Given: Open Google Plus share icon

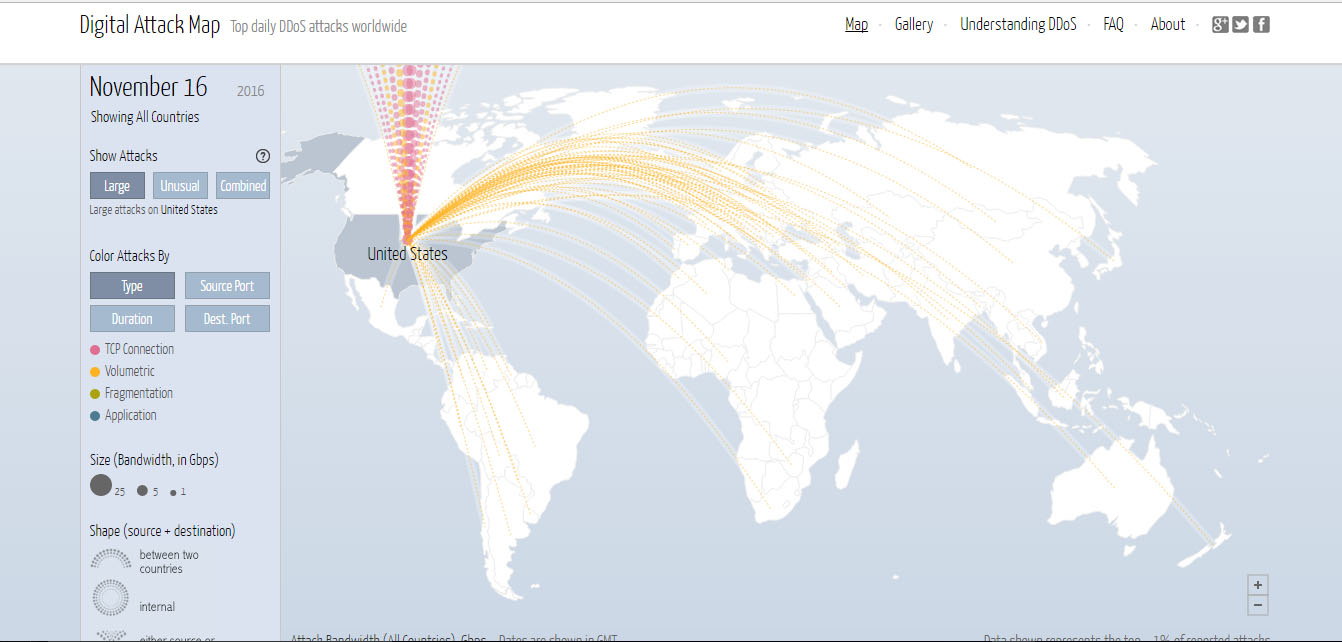Looking at the screenshot, I should point(1220,25).
